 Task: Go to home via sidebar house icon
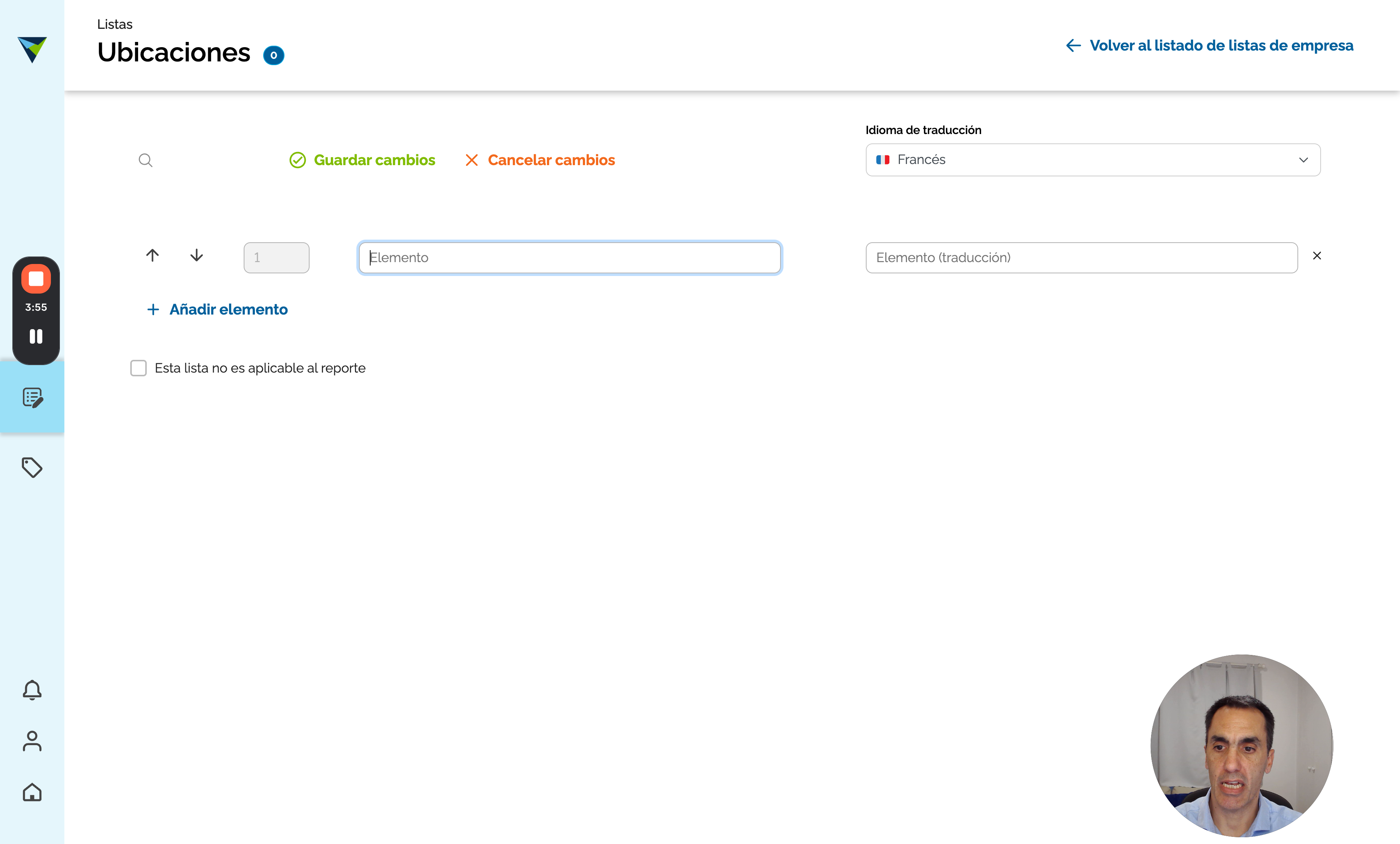(x=33, y=792)
